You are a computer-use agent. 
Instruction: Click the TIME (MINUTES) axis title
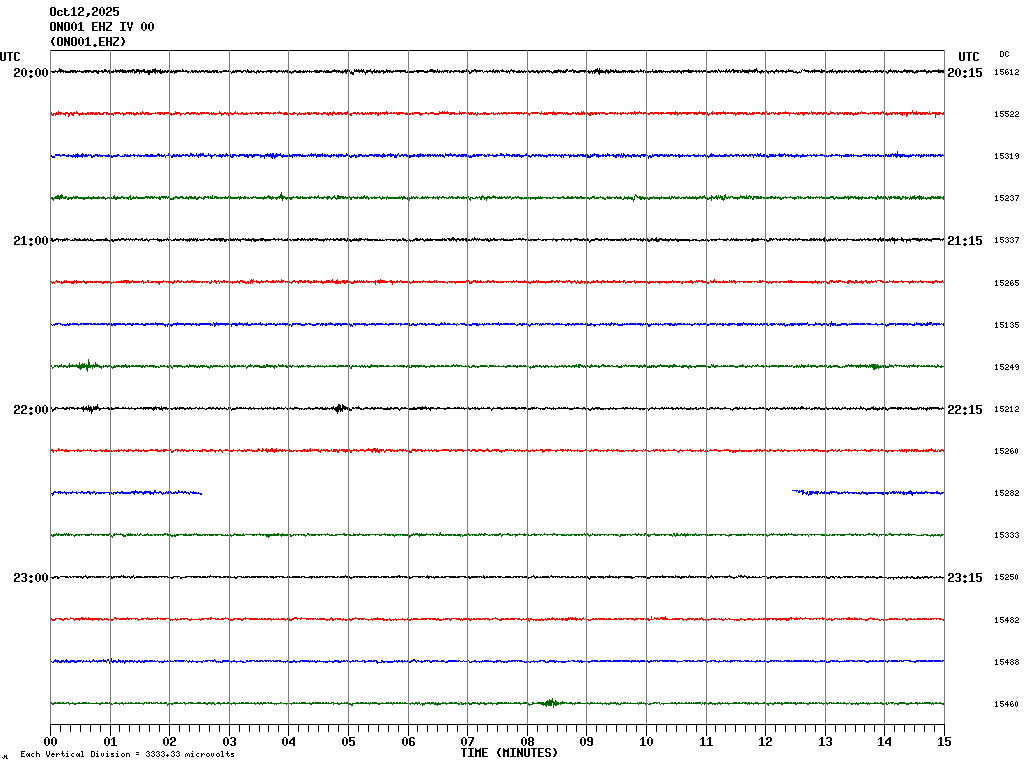pyautogui.click(x=509, y=753)
